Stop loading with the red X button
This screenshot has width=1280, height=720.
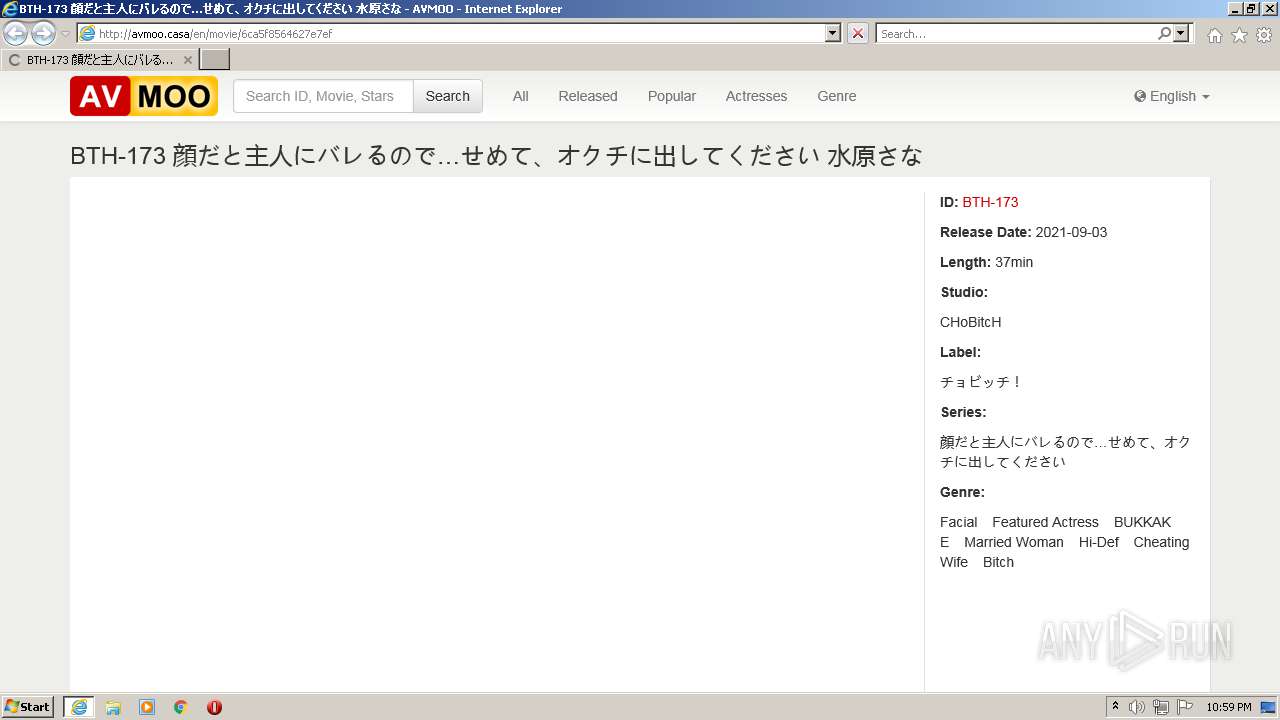(858, 33)
